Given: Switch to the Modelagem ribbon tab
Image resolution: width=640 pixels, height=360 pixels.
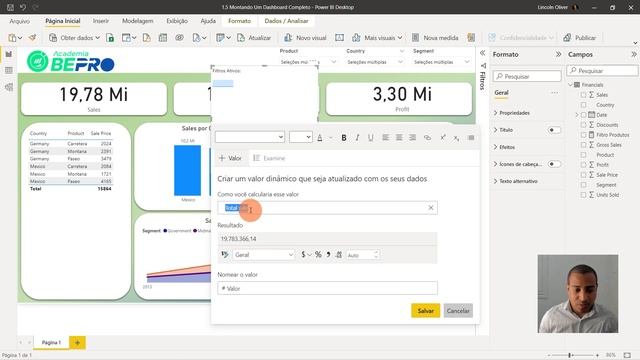Looking at the screenshot, I should tap(138, 21).
